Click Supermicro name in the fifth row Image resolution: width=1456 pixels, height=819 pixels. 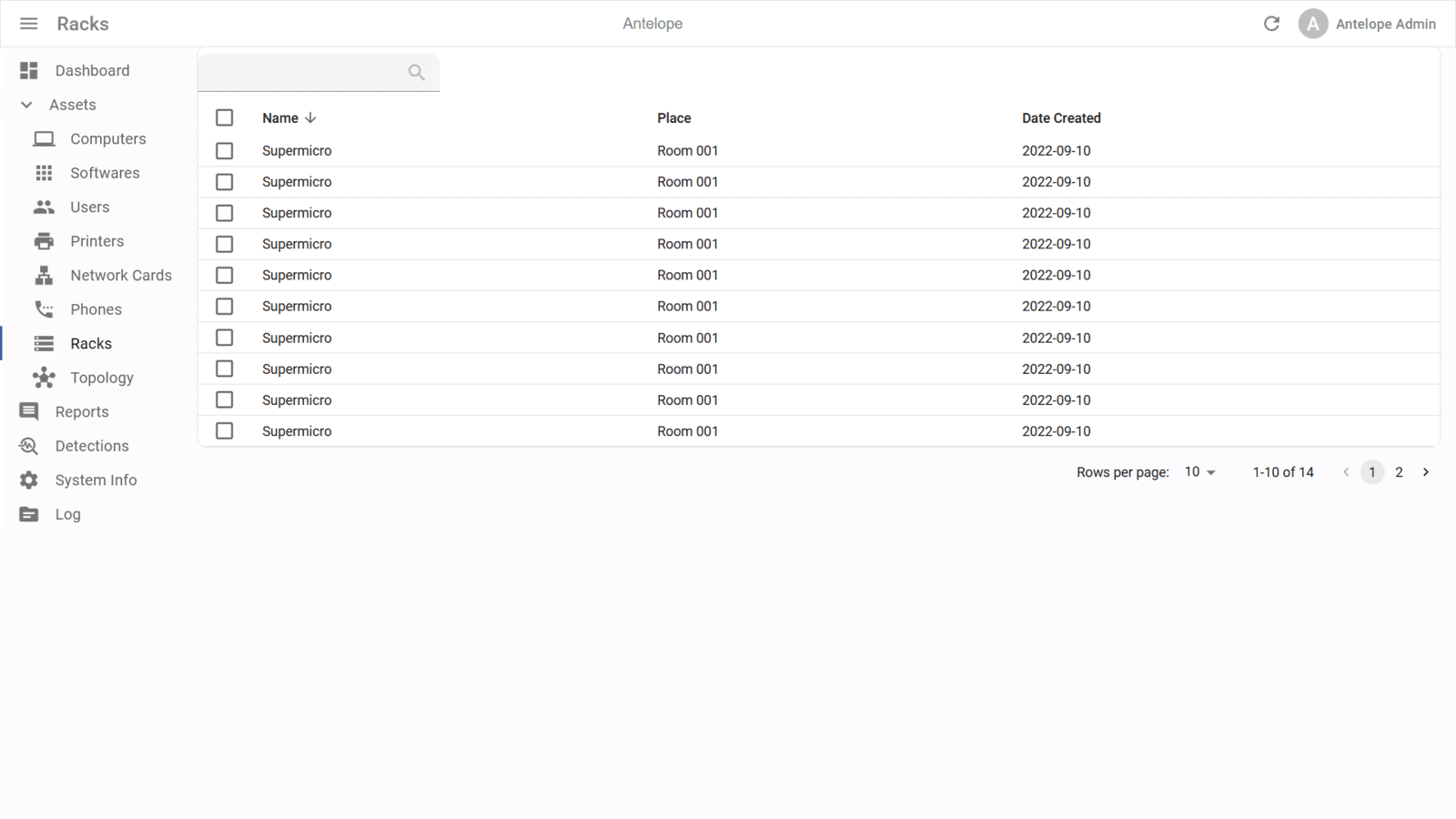297,275
